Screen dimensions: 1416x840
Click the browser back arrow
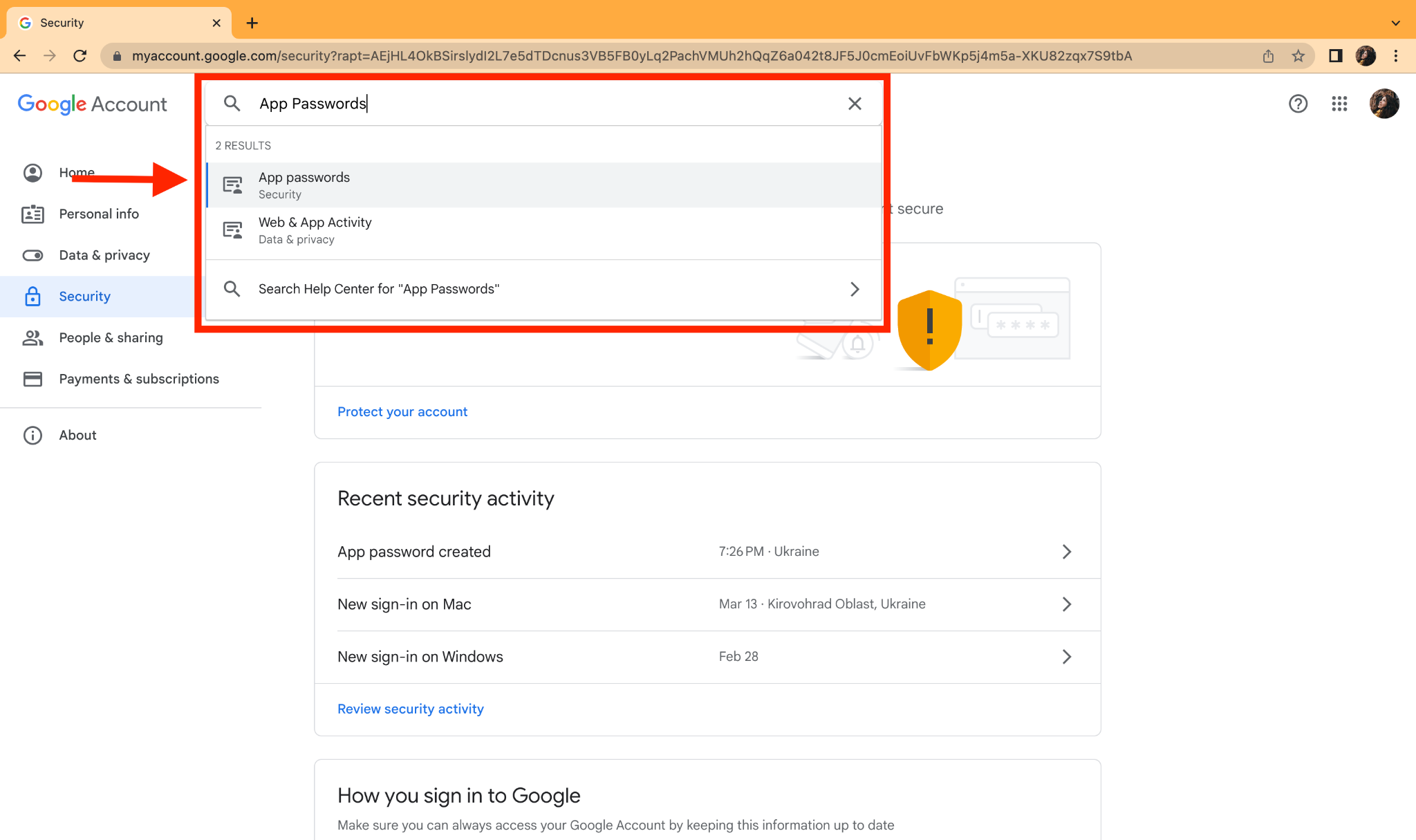point(19,56)
